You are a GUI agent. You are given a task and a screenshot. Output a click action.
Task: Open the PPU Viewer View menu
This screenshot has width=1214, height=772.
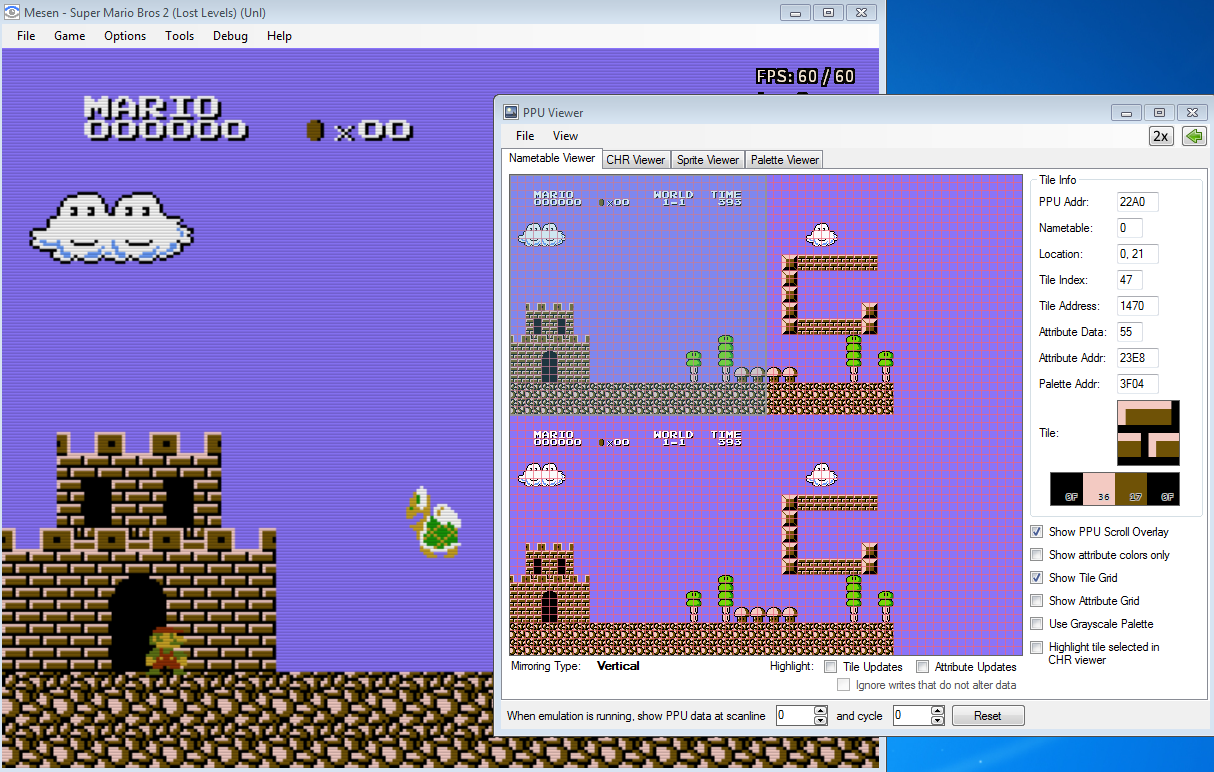coord(566,136)
